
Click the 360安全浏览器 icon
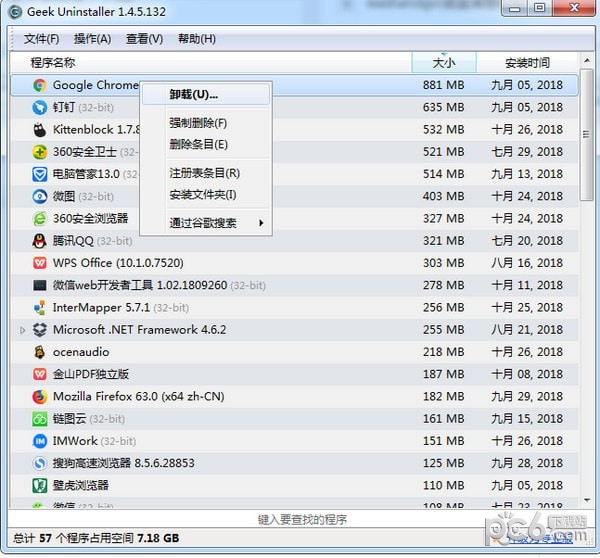(39, 219)
